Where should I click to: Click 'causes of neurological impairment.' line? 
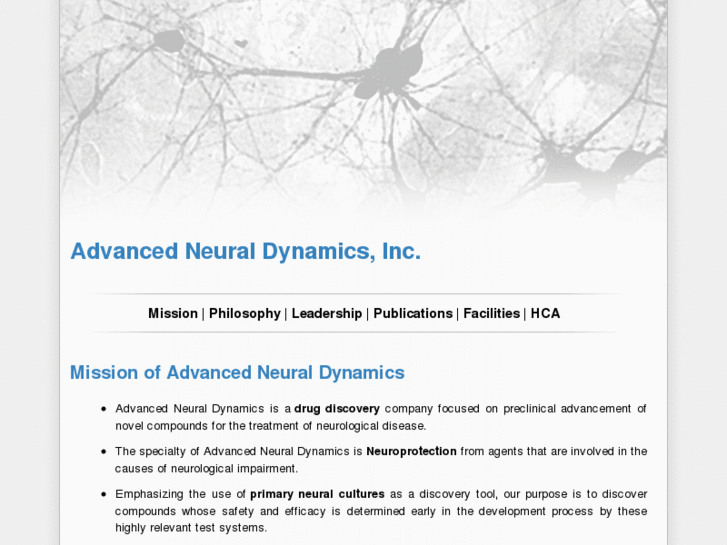[206, 468]
